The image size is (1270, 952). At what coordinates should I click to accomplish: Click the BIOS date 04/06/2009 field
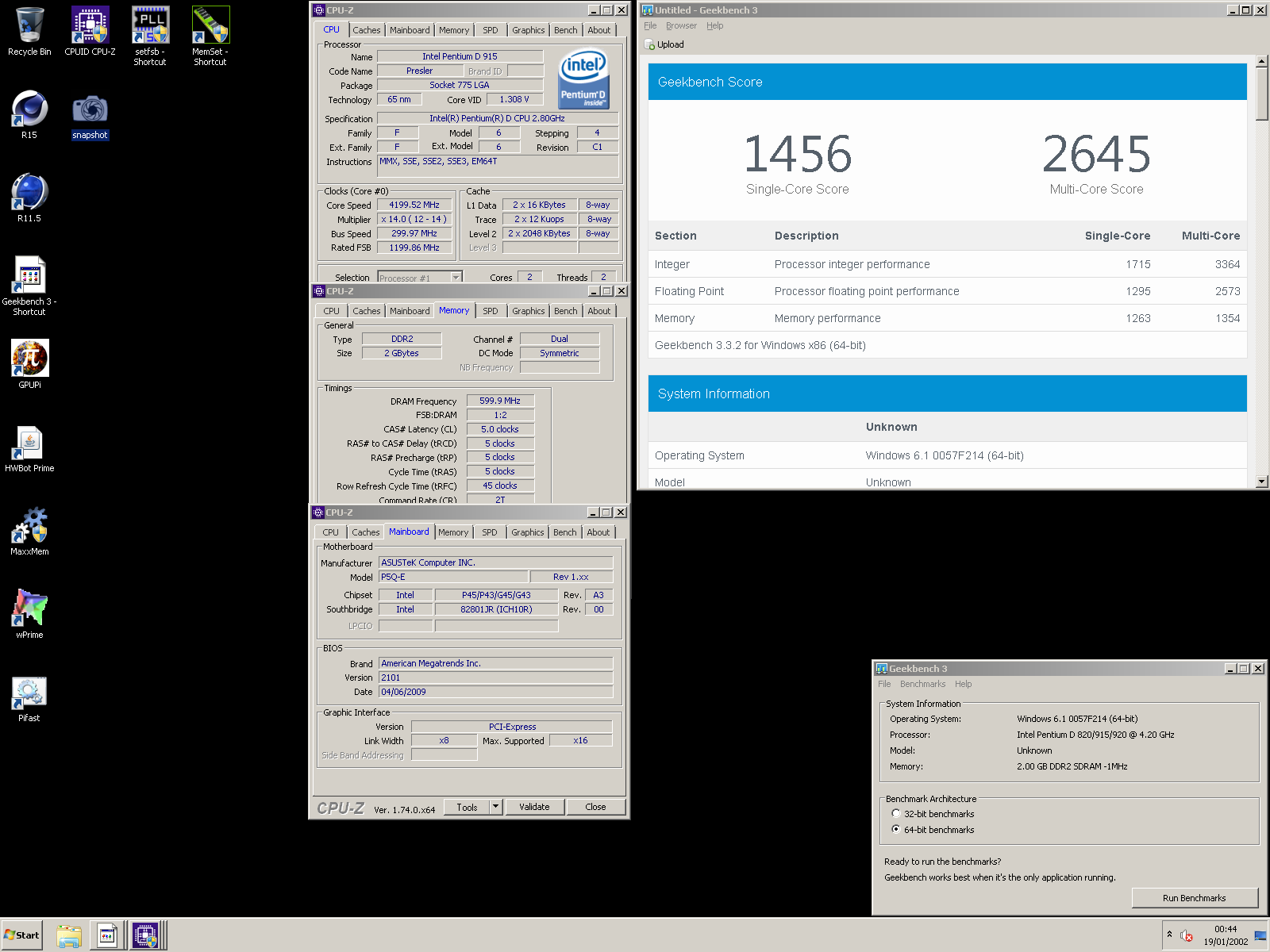coord(495,692)
